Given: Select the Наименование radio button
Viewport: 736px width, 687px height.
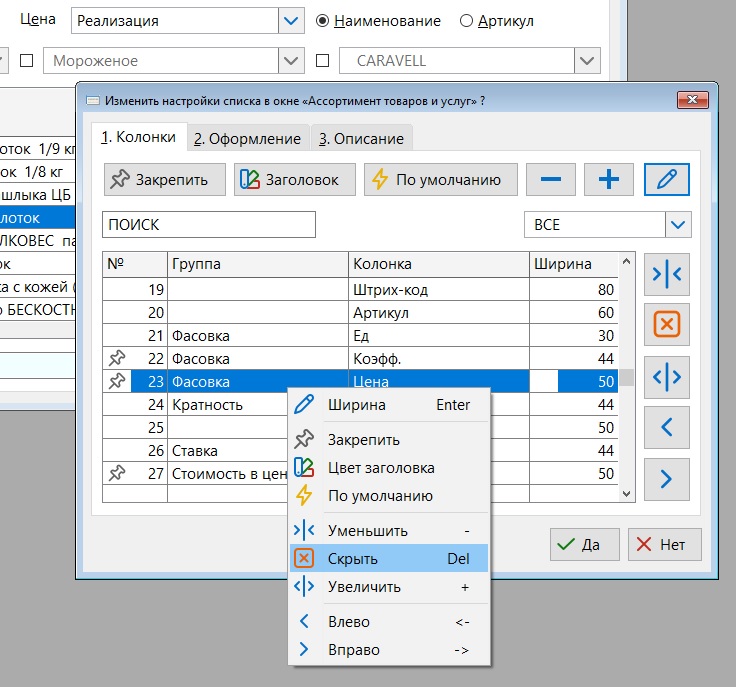Looking at the screenshot, I should (x=323, y=21).
